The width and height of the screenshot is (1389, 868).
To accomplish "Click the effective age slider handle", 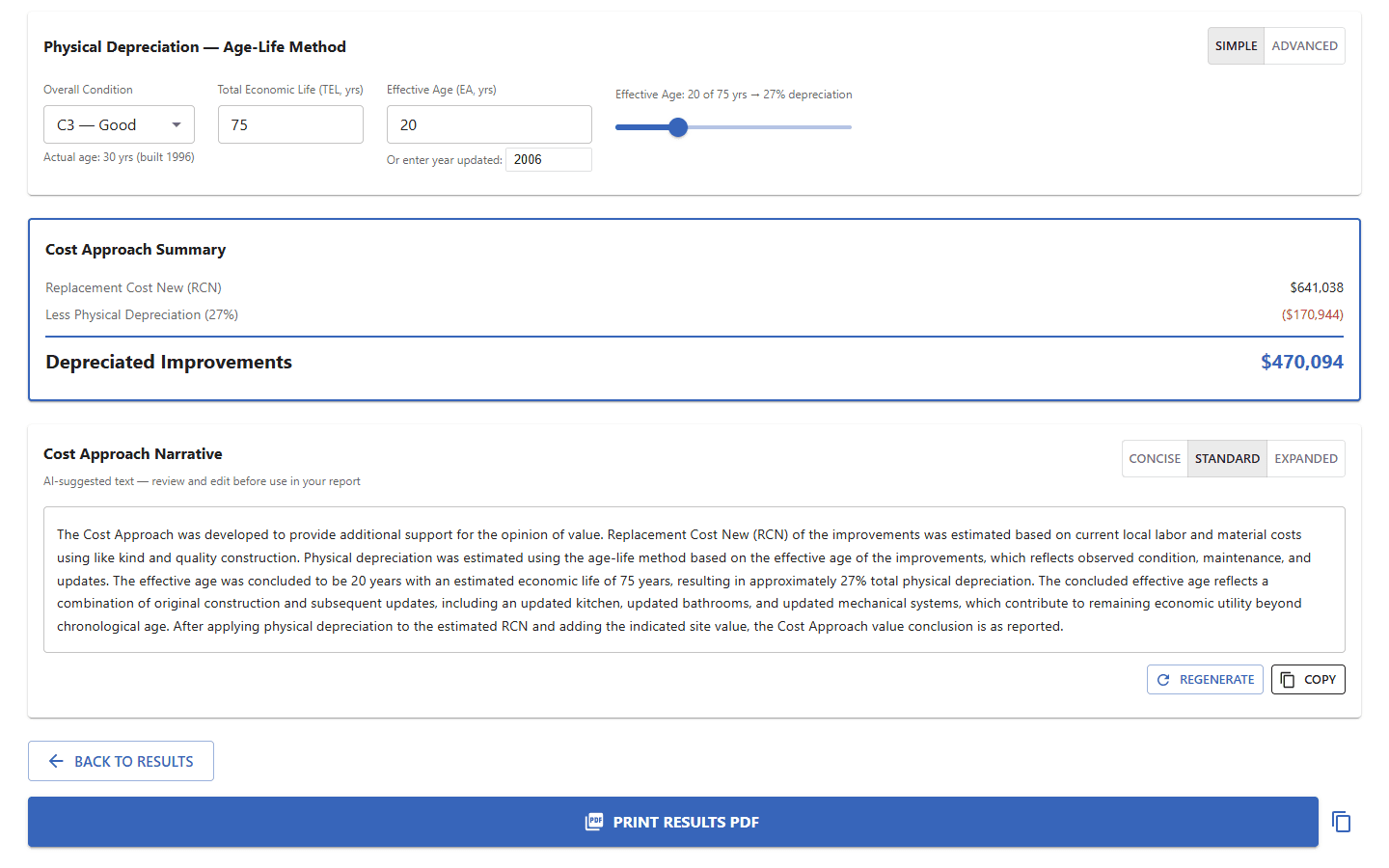I will [678, 127].
